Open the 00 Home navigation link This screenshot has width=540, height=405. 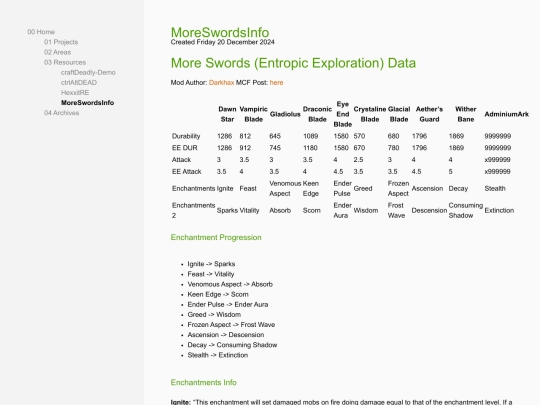click(41, 32)
